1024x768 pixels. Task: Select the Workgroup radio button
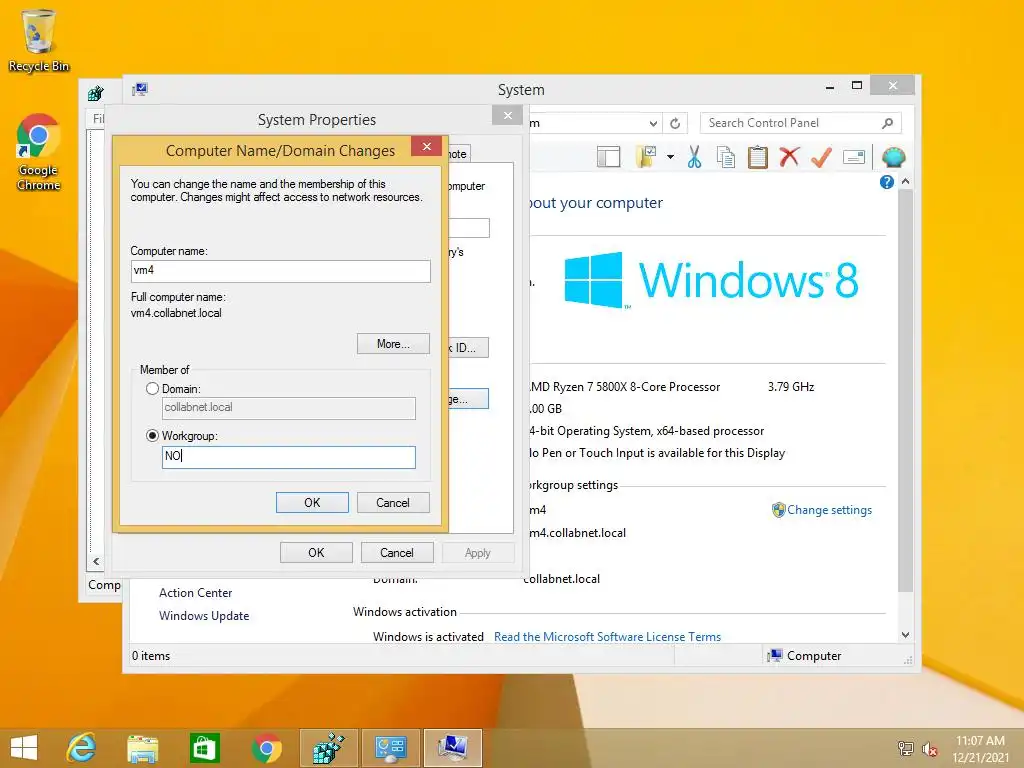click(x=152, y=436)
